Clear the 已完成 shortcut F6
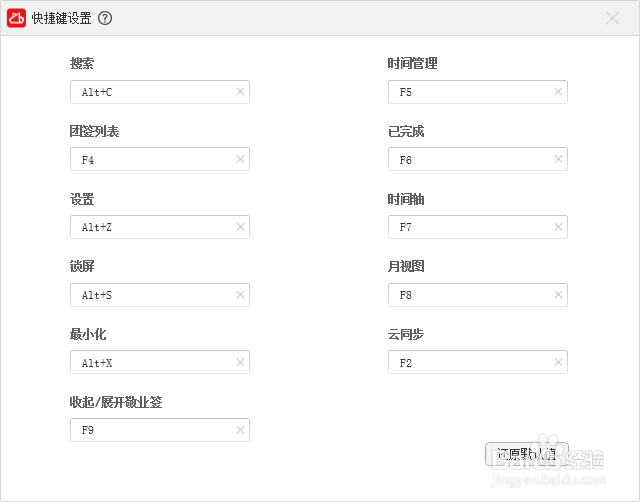Image resolution: width=640 pixels, height=502 pixels. (558, 159)
